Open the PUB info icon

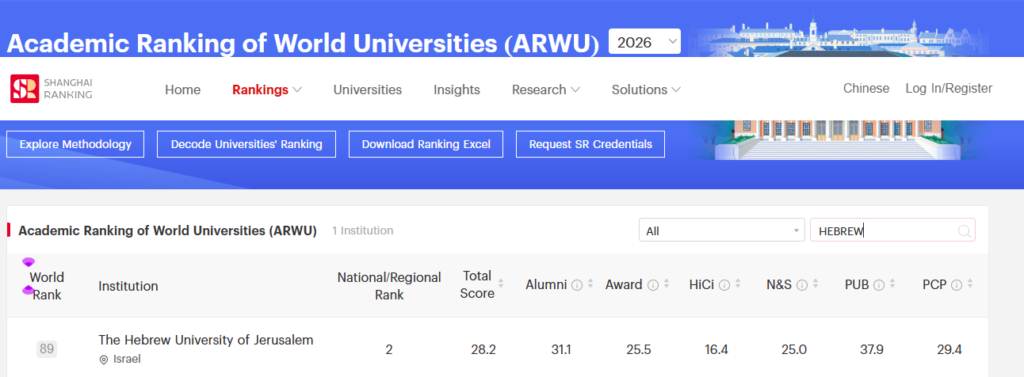pyautogui.click(x=879, y=285)
